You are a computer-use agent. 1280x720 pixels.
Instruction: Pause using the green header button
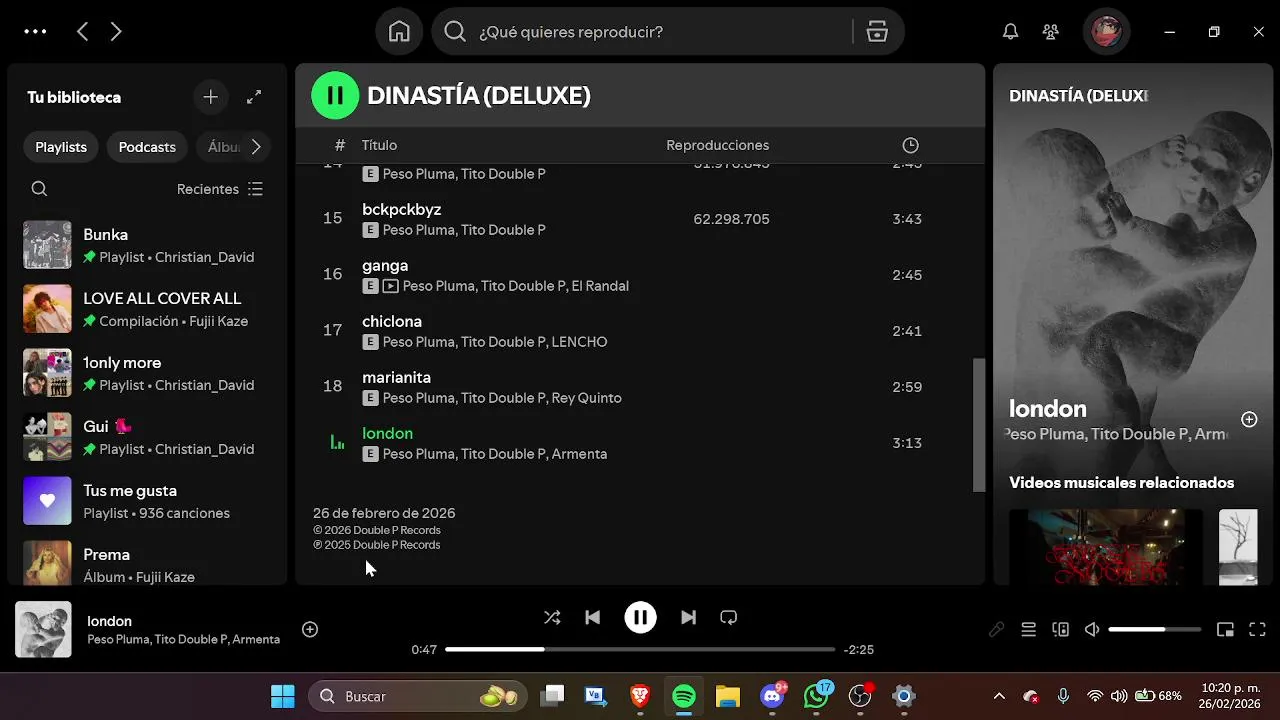(x=335, y=96)
